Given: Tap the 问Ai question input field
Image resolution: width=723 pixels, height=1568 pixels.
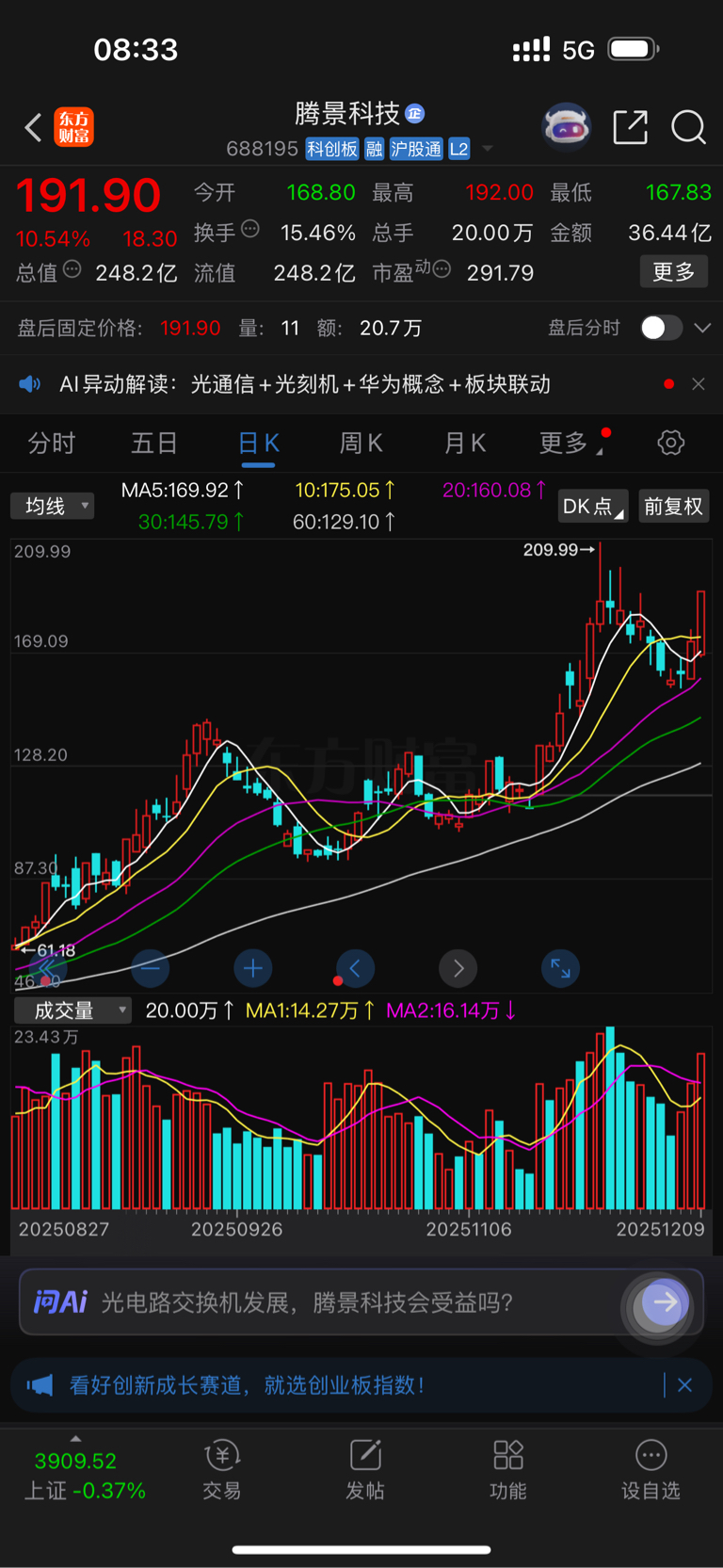Looking at the screenshot, I should click(x=361, y=1302).
